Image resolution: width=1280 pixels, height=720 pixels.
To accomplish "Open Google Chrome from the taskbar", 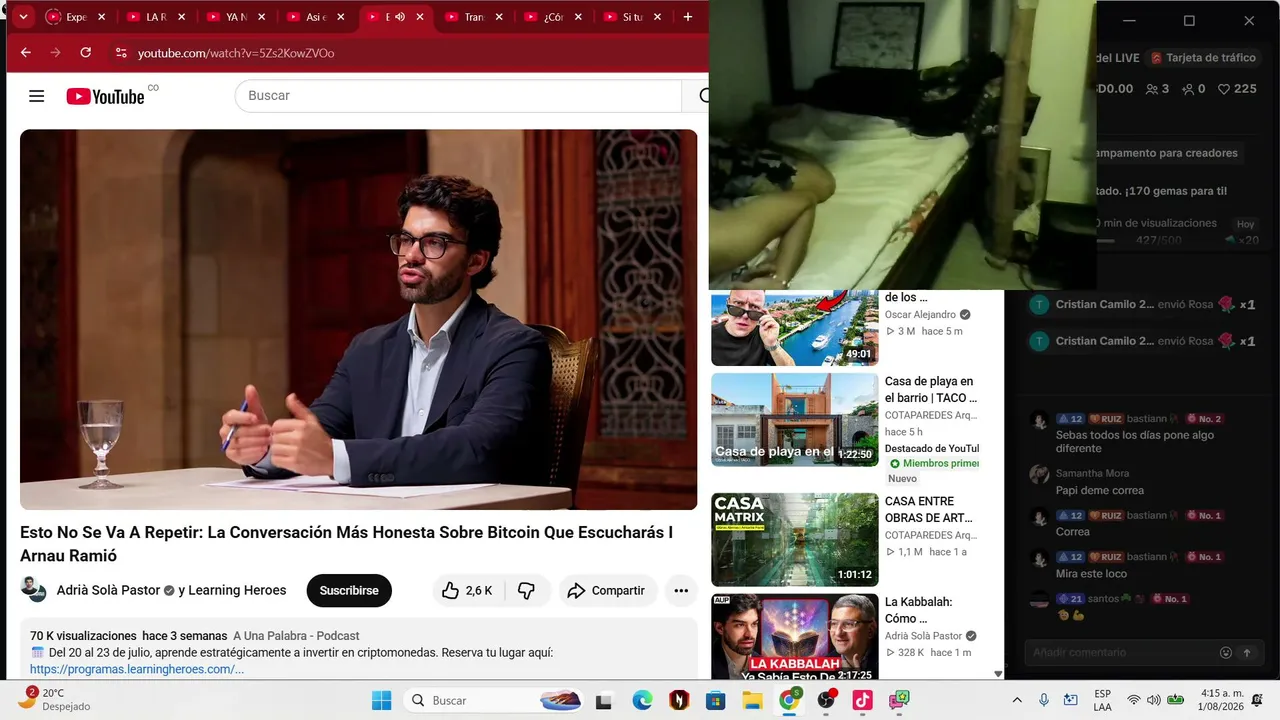I will click(789, 701).
